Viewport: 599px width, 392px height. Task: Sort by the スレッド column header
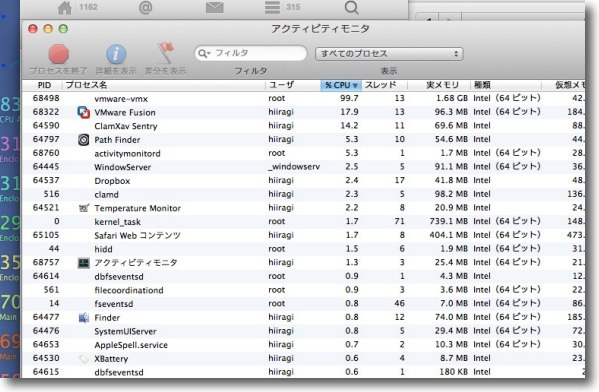384,85
